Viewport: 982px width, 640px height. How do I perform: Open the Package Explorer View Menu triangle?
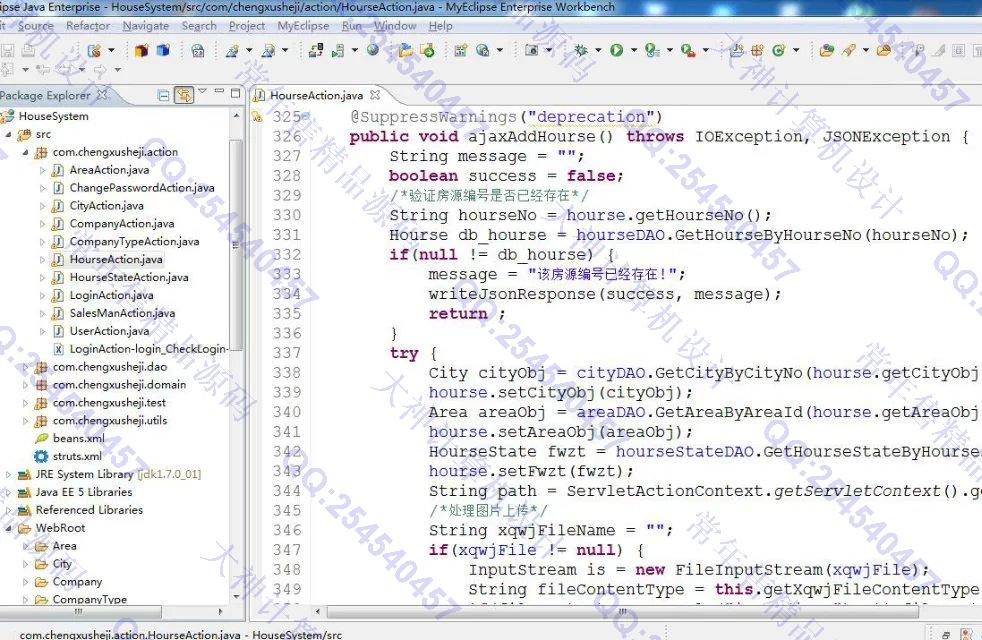(202, 92)
